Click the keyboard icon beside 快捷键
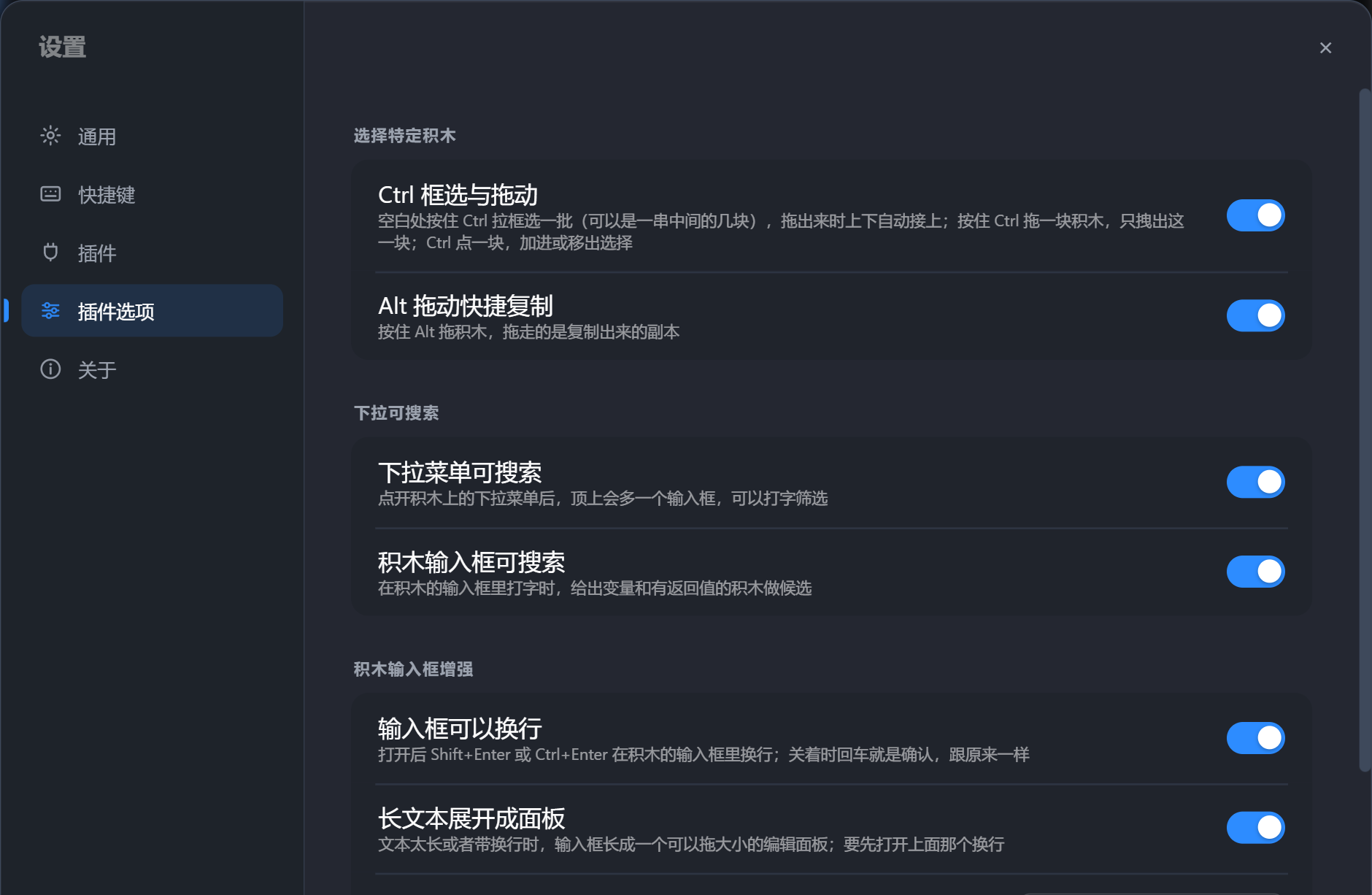The image size is (1372, 895). pos(50,194)
